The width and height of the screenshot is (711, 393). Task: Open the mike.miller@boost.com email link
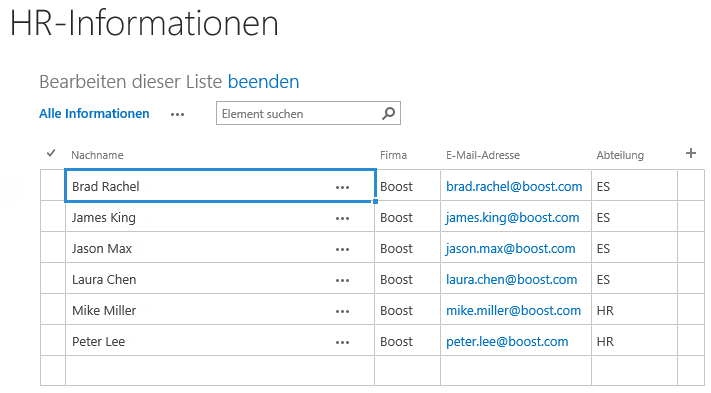pyautogui.click(x=513, y=311)
